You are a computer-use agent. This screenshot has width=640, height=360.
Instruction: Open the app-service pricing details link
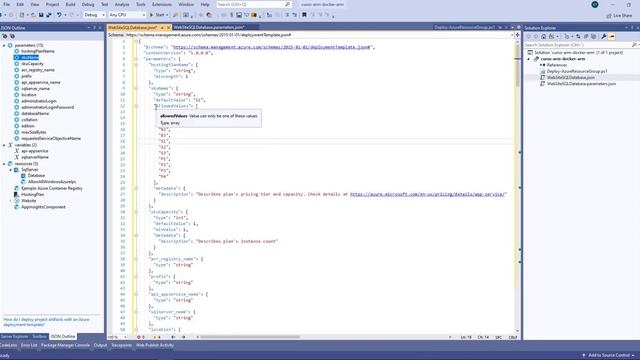428,194
